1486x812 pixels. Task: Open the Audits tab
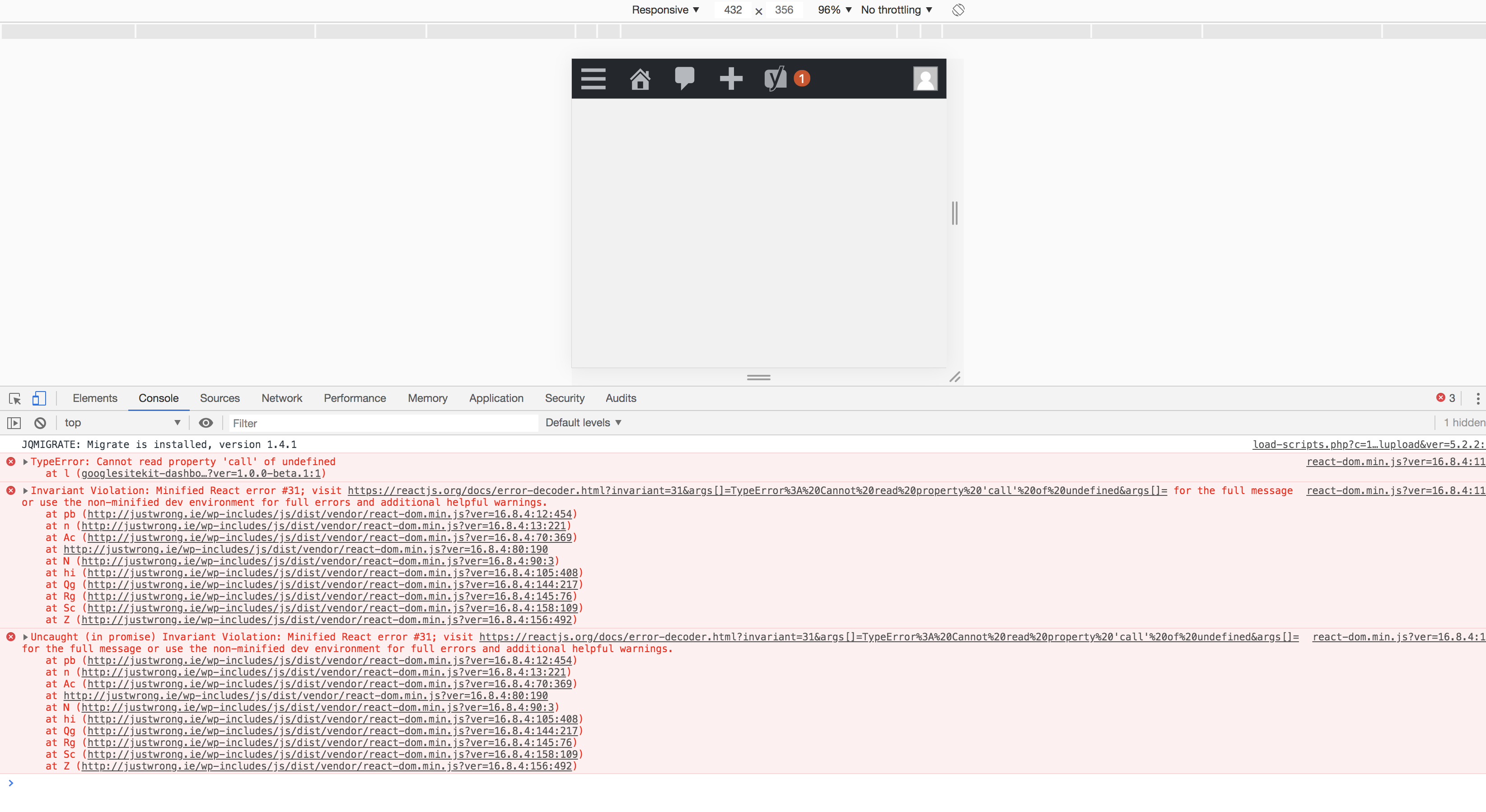621,398
